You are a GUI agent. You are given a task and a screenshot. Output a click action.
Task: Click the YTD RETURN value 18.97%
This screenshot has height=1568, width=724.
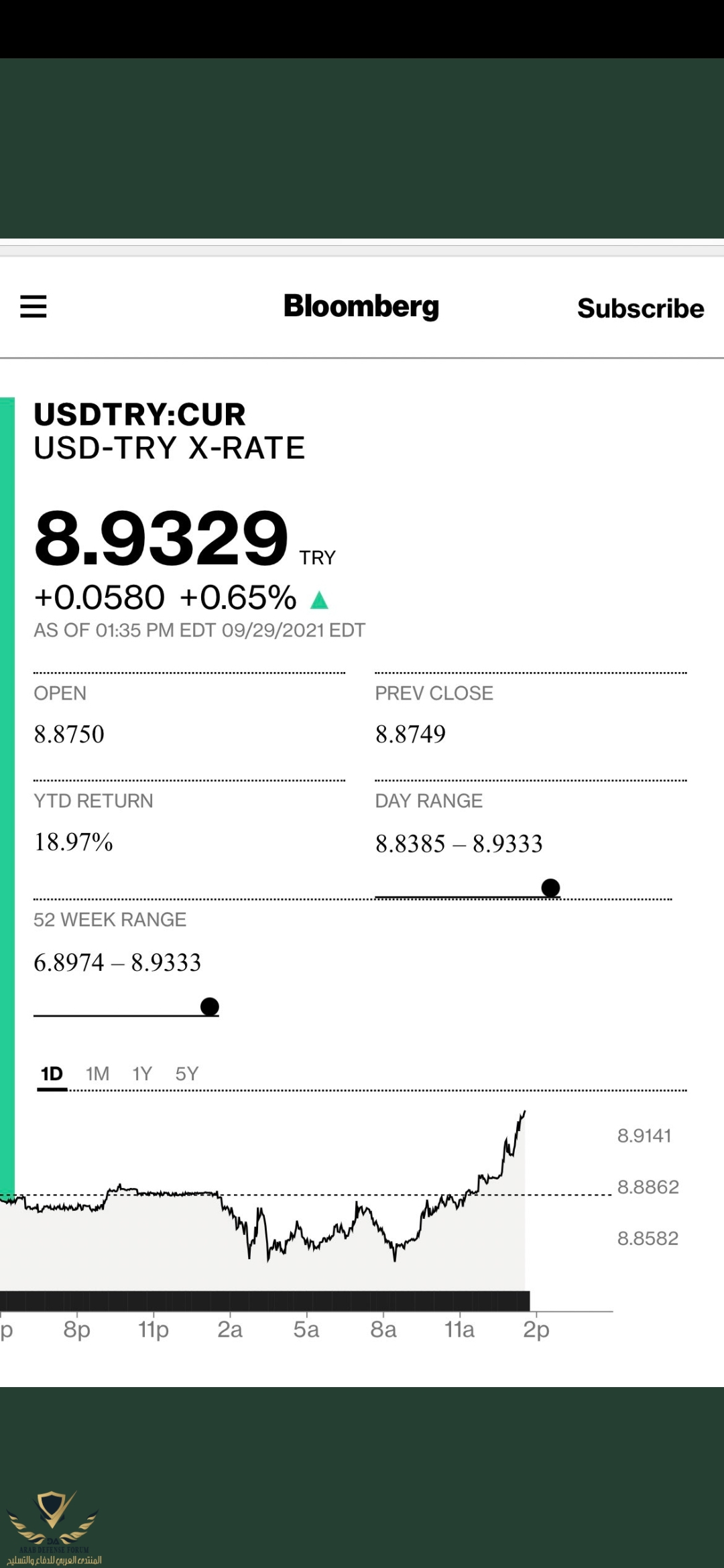(x=73, y=842)
